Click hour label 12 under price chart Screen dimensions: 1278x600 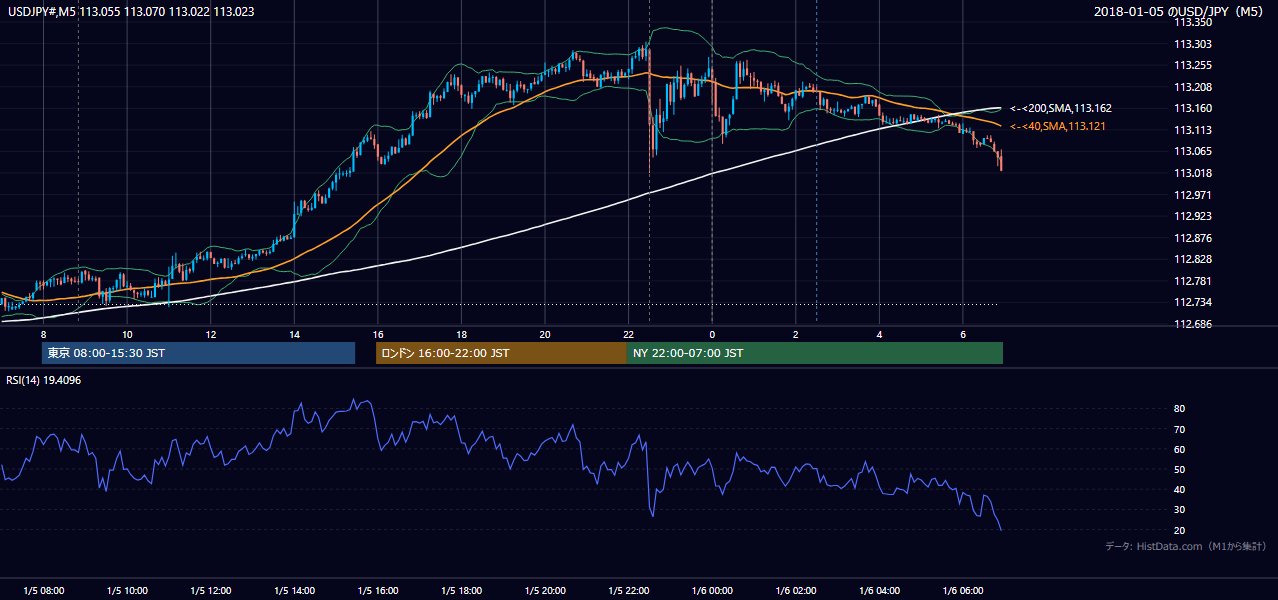211,333
